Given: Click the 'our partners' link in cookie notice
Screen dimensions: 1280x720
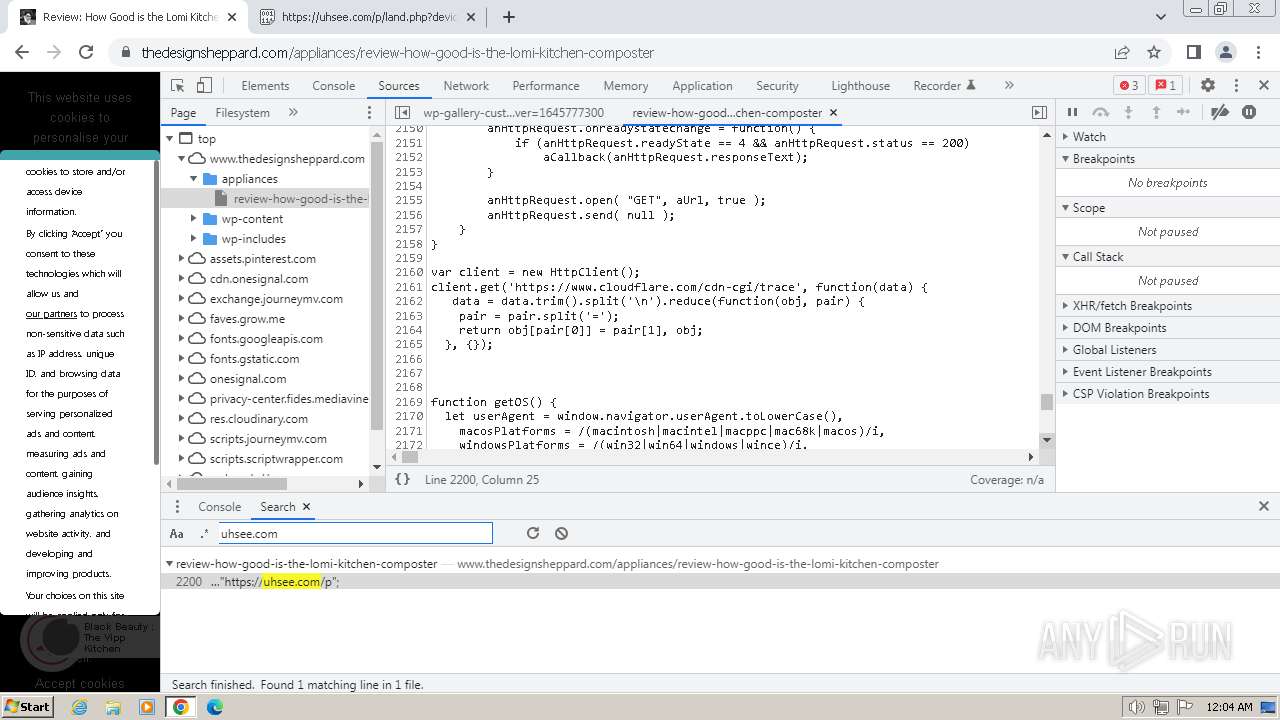Looking at the screenshot, I should pos(51,314).
